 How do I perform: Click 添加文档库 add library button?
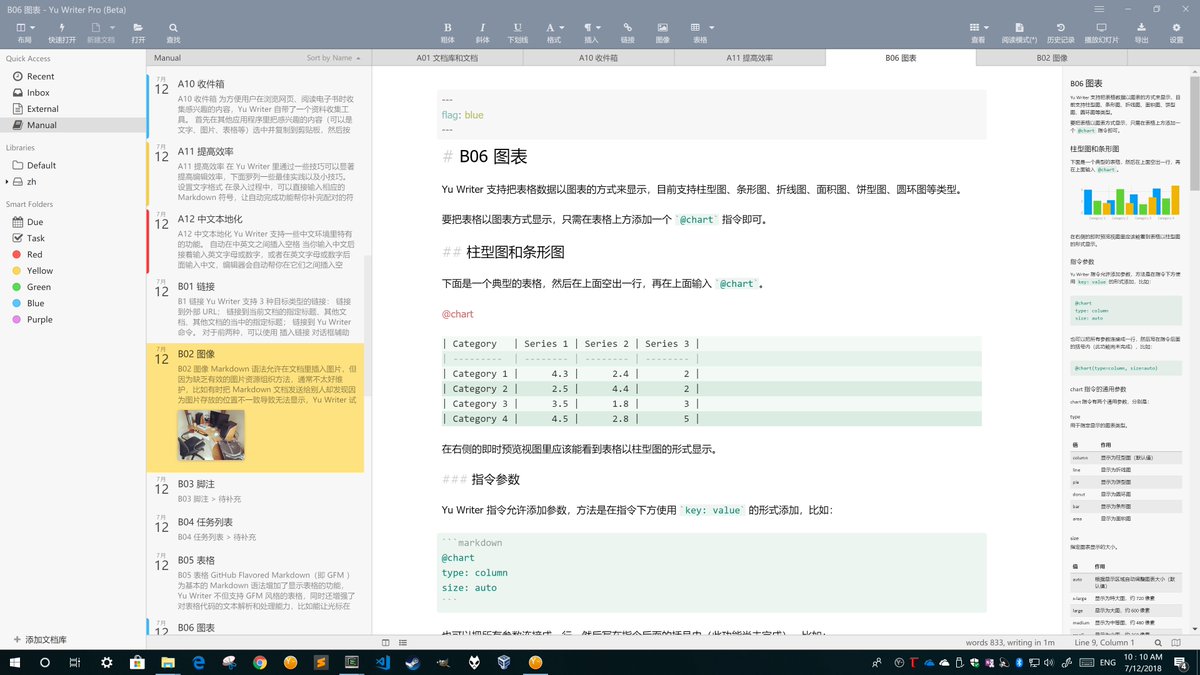point(42,638)
